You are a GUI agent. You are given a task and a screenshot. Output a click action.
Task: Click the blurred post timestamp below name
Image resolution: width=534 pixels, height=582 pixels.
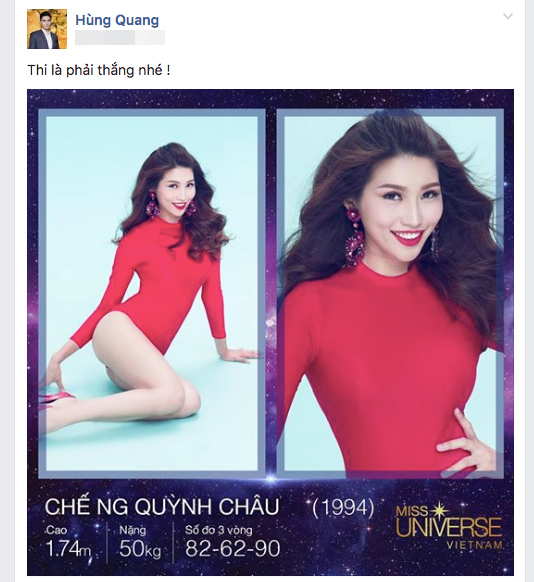pyautogui.click(x=120, y=38)
